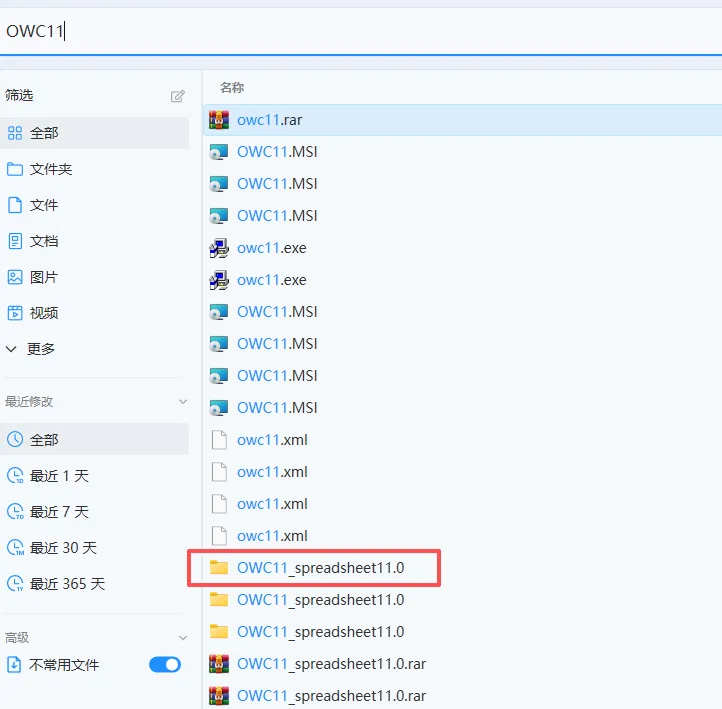Click the WinRAR icon of owc11.rar
Screen dimensions: 722x709
coord(219,120)
